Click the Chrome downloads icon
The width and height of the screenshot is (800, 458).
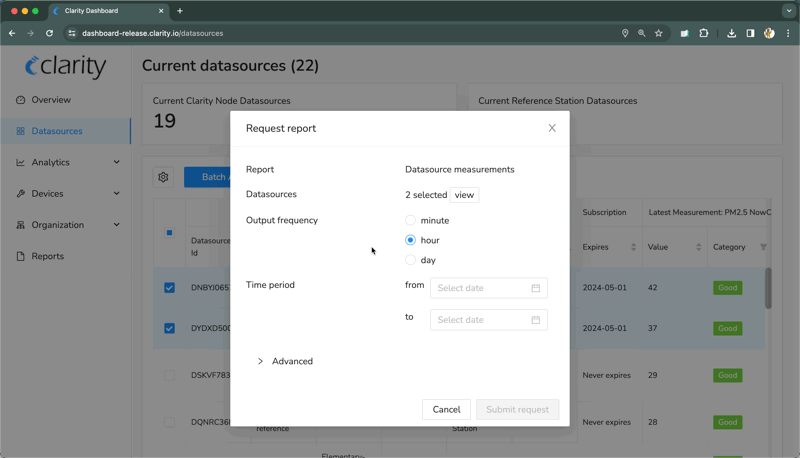pyautogui.click(x=731, y=33)
